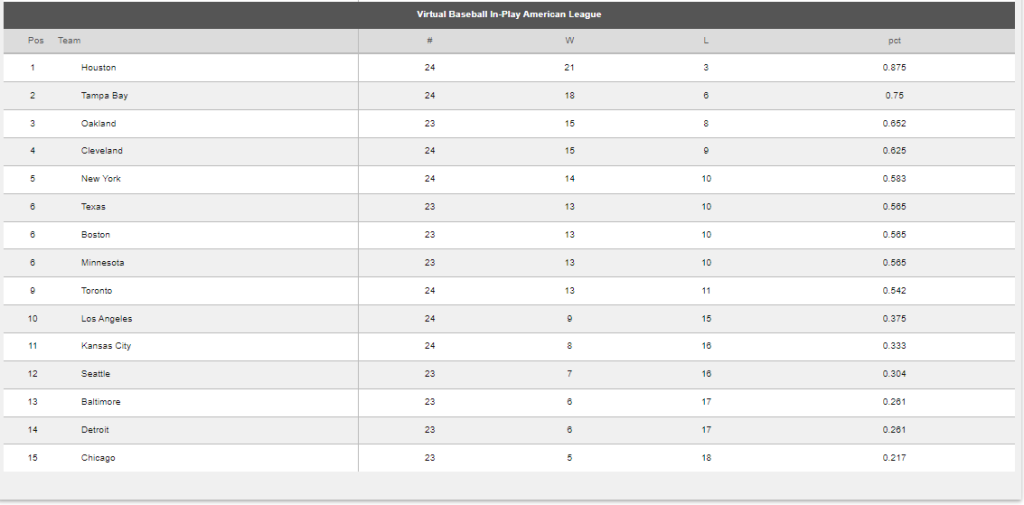
Task: Click the Virtual Baseball In-Play American League title
Action: click(x=509, y=14)
